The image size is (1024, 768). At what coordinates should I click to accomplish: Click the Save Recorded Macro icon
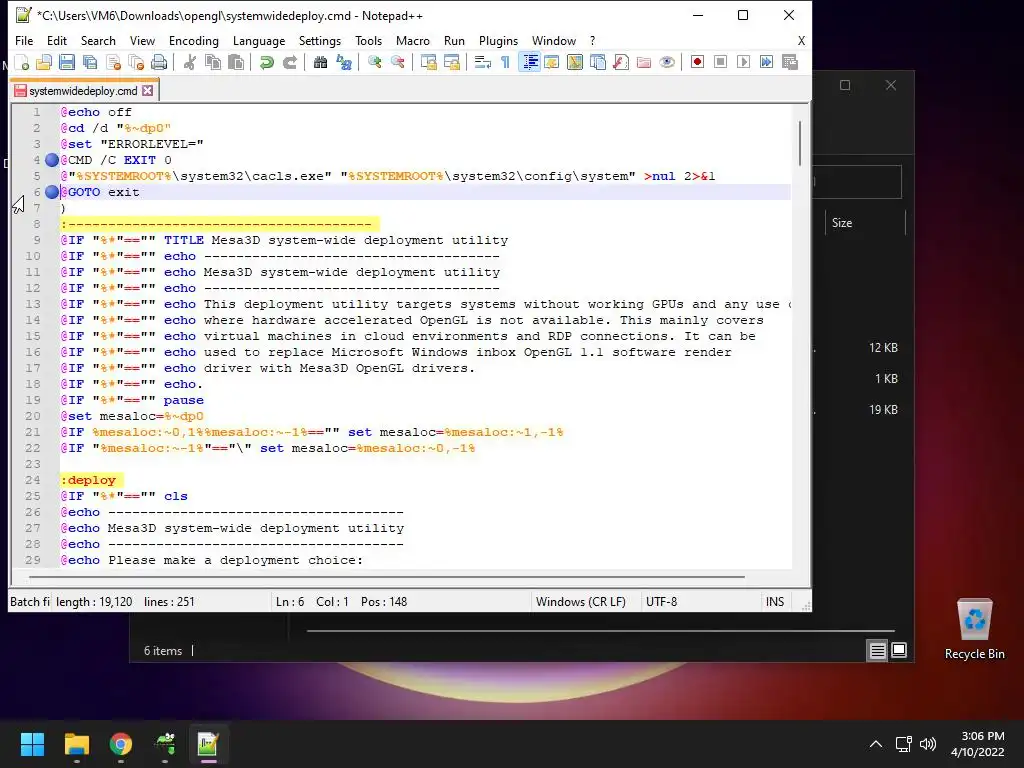click(x=790, y=63)
